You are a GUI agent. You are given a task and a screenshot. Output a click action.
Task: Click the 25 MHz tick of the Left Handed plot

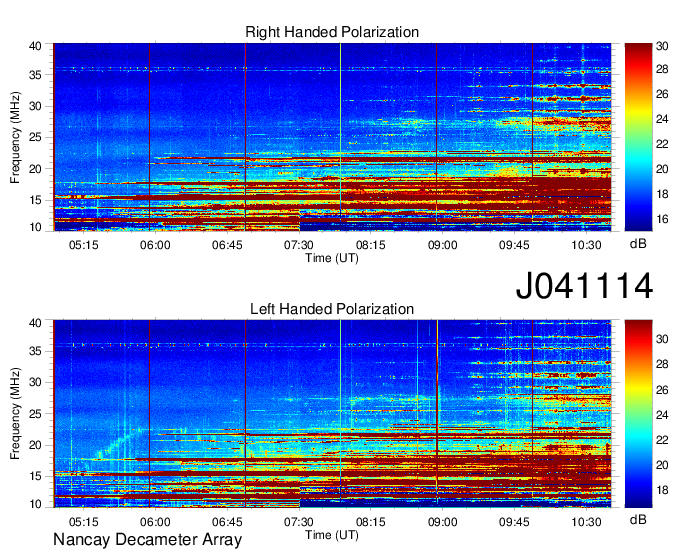click(35, 414)
